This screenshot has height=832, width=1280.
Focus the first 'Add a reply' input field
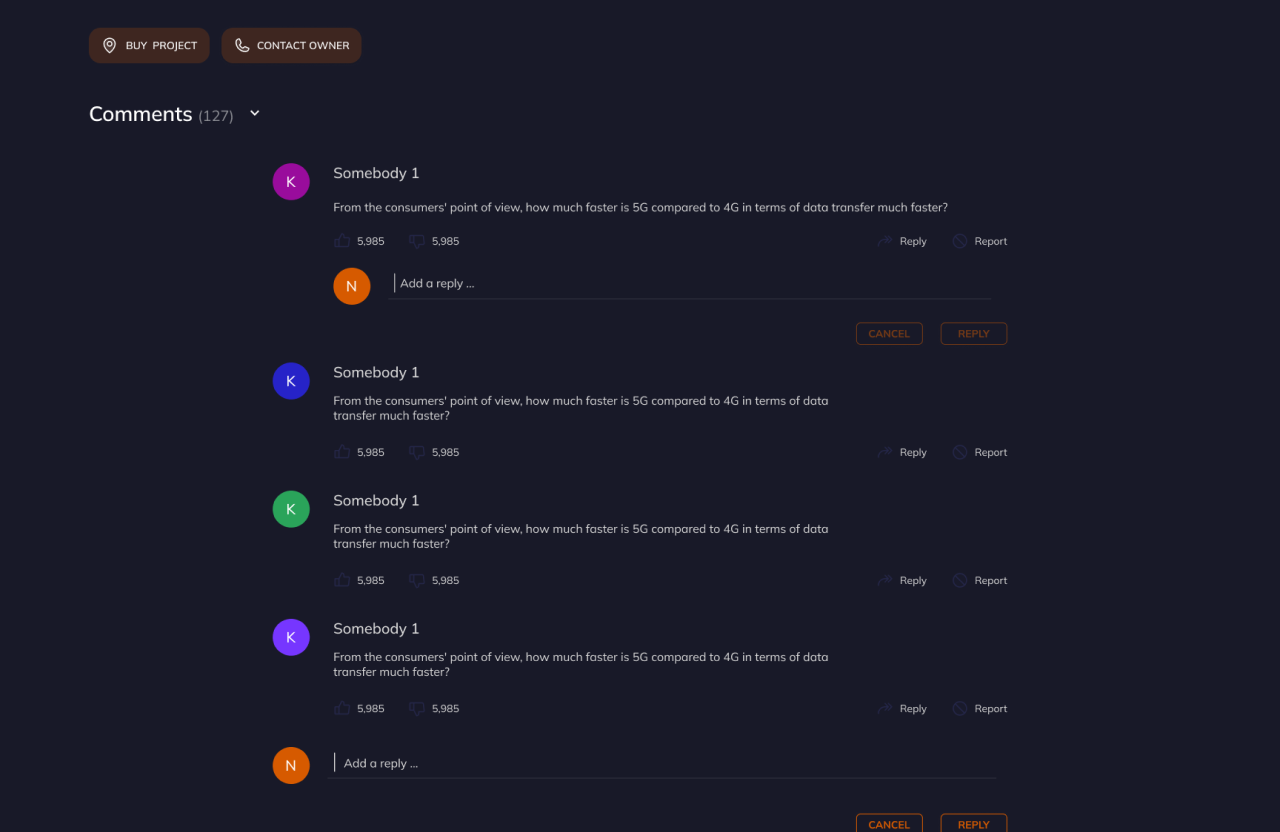coord(690,284)
